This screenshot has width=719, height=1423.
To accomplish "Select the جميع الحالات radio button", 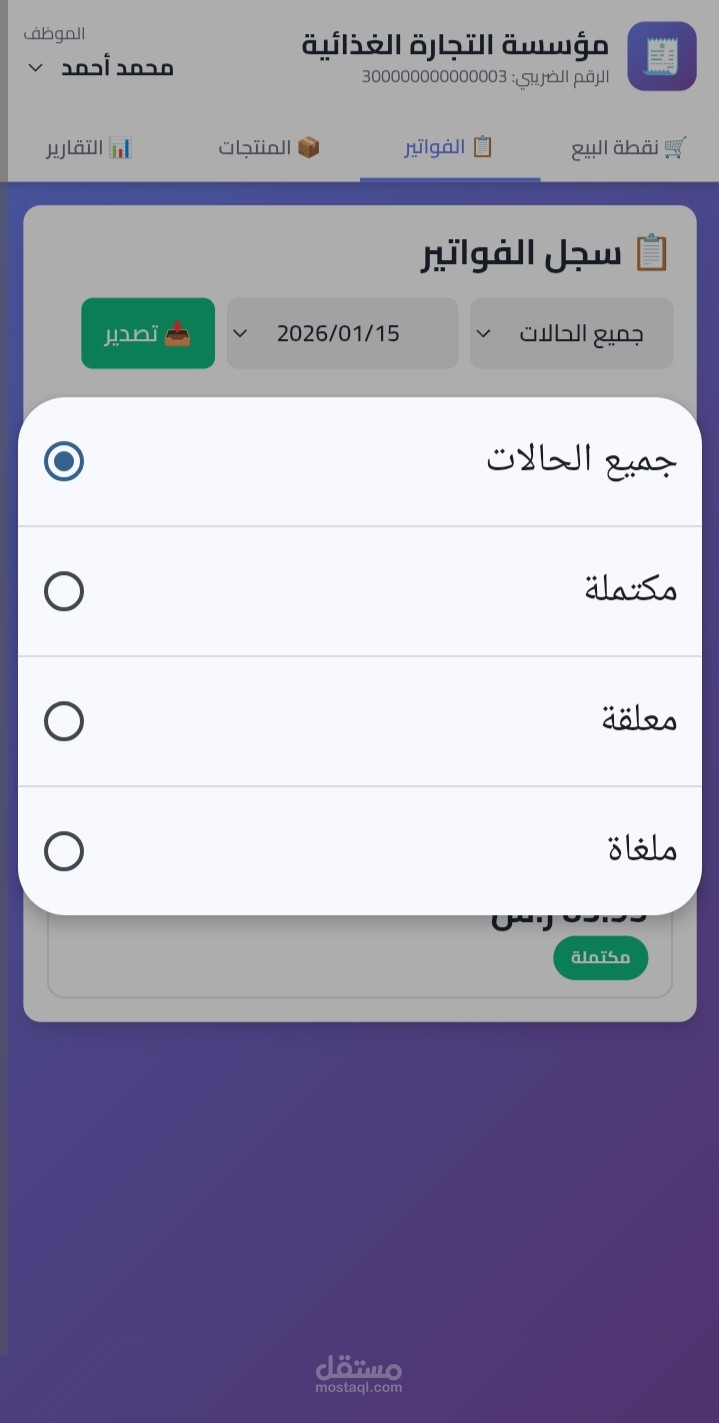I will point(64,461).
